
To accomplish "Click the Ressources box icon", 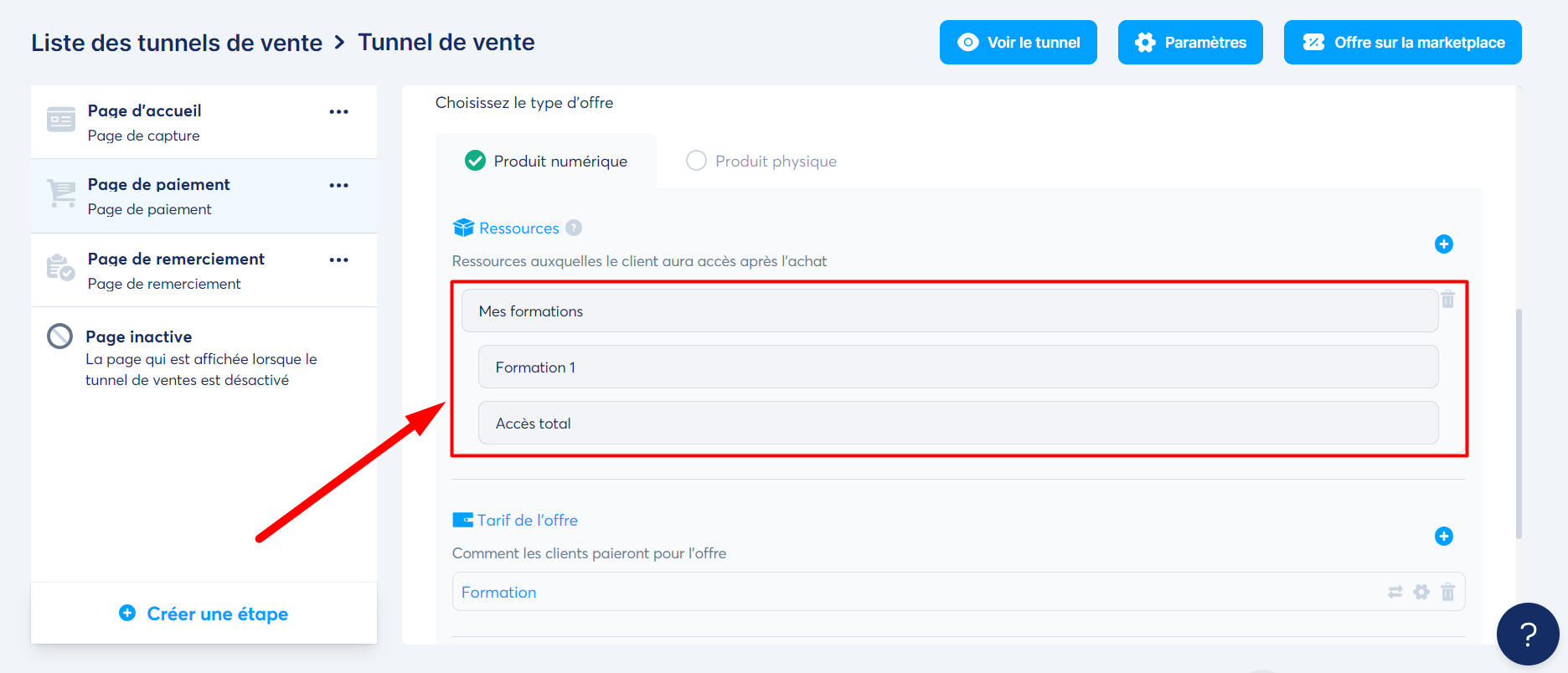I will click(462, 227).
